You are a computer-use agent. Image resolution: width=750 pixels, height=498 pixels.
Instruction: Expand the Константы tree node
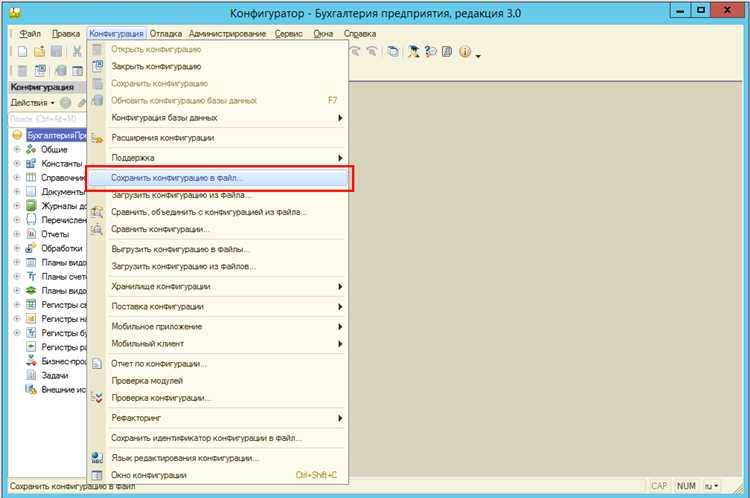coord(17,164)
